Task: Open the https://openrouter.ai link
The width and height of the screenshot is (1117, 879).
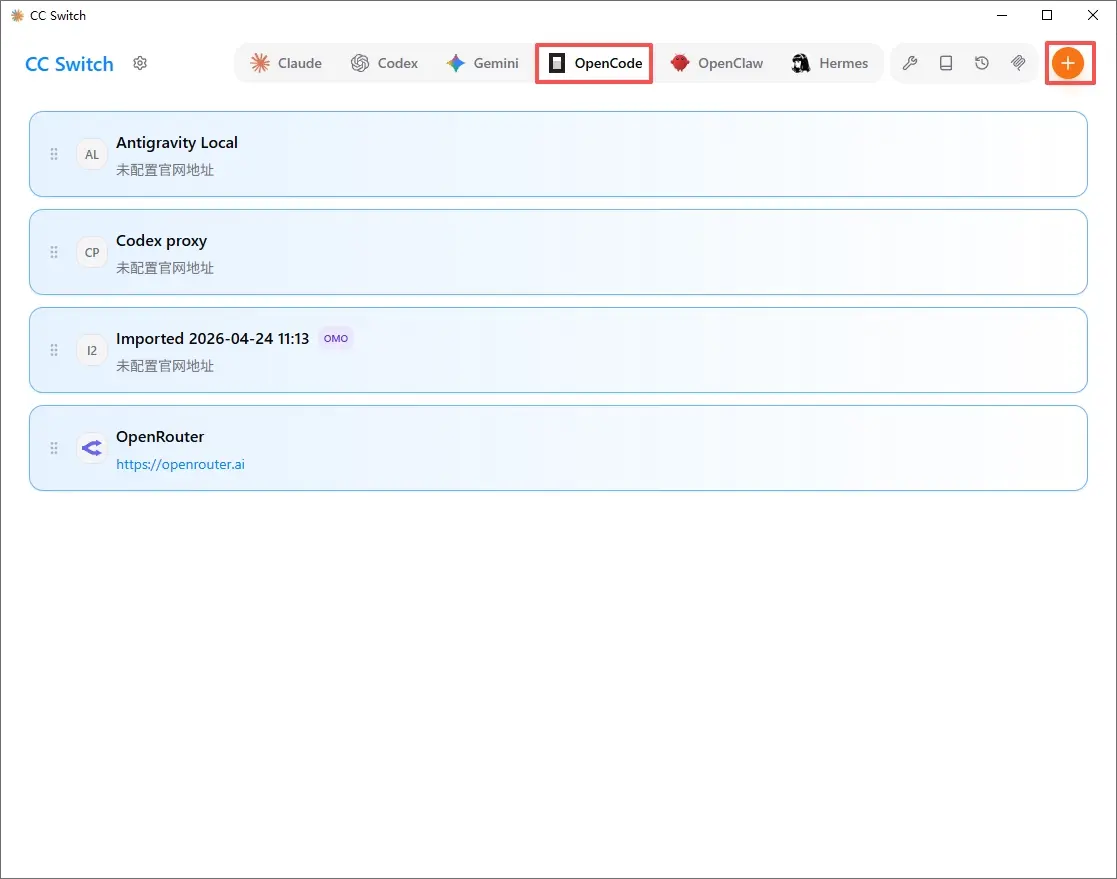Action: pyautogui.click(x=180, y=464)
